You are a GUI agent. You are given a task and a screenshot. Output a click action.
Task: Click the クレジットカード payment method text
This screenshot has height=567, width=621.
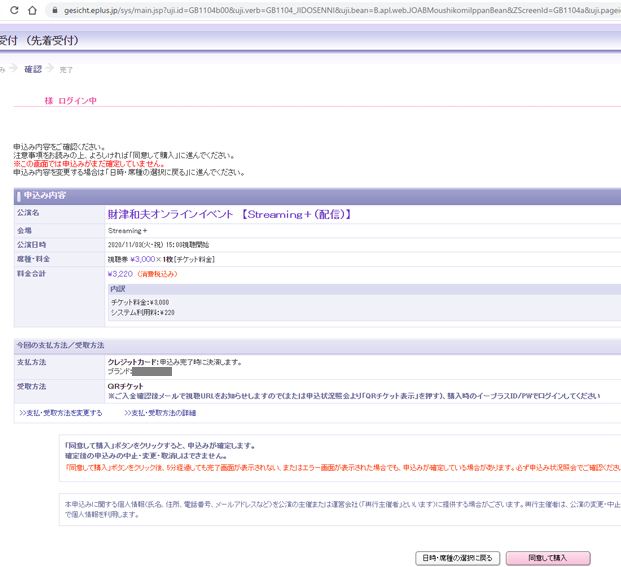[132, 362]
